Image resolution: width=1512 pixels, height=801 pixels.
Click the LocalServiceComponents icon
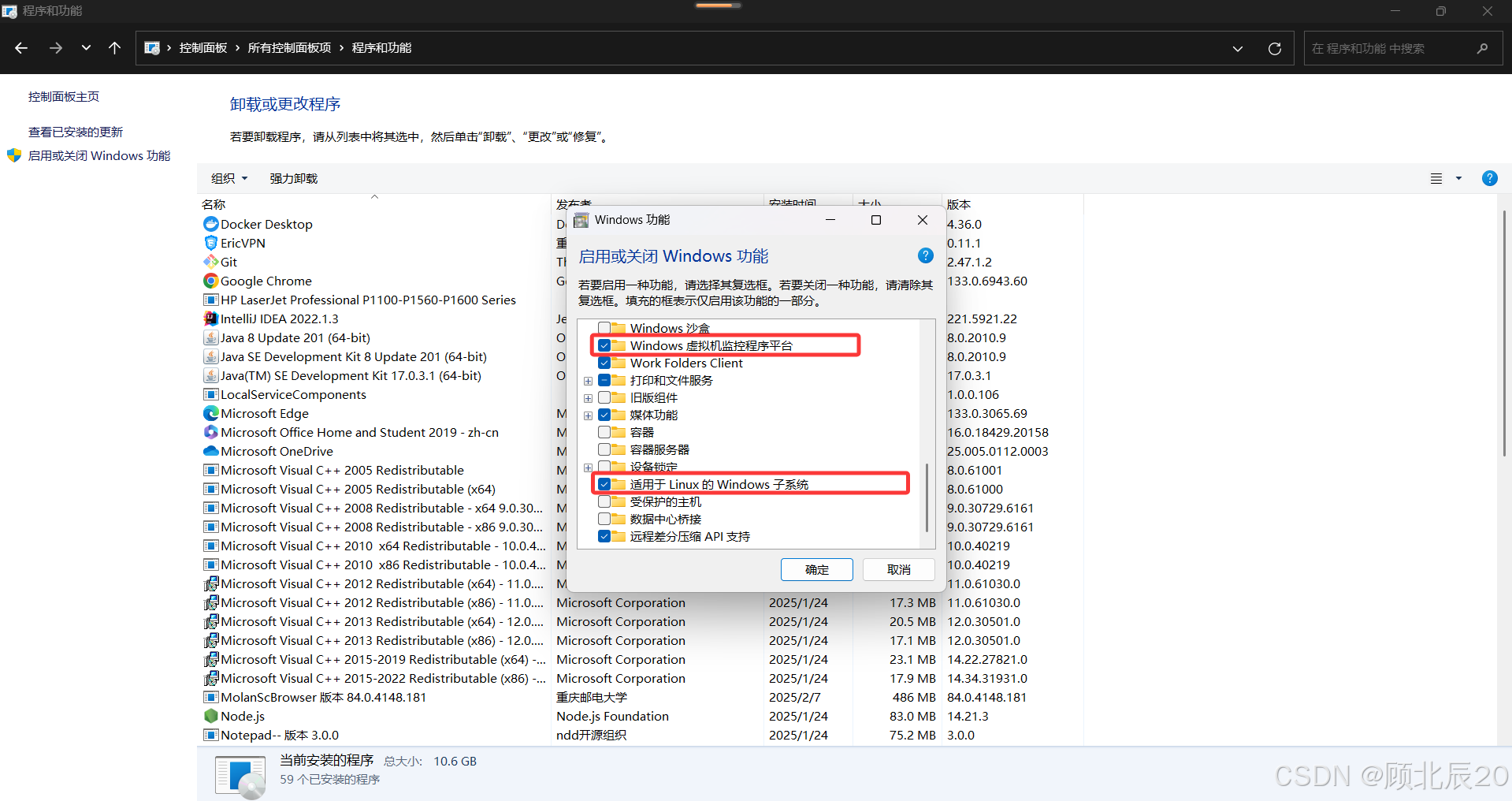pyautogui.click(x=210, y=394)
